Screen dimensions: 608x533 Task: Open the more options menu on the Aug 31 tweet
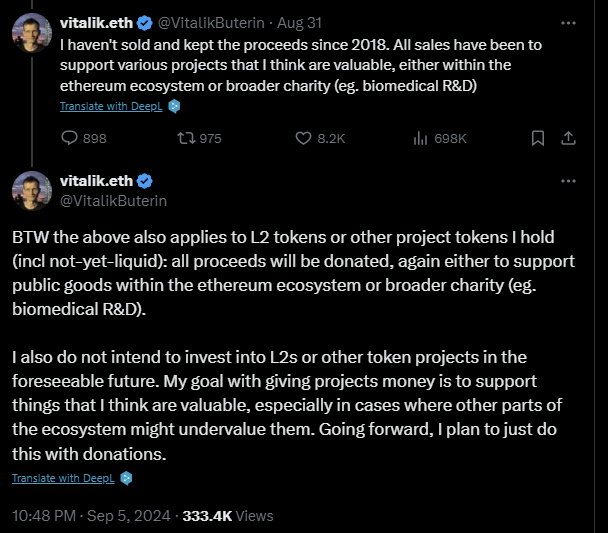click(x=568, y=23)
